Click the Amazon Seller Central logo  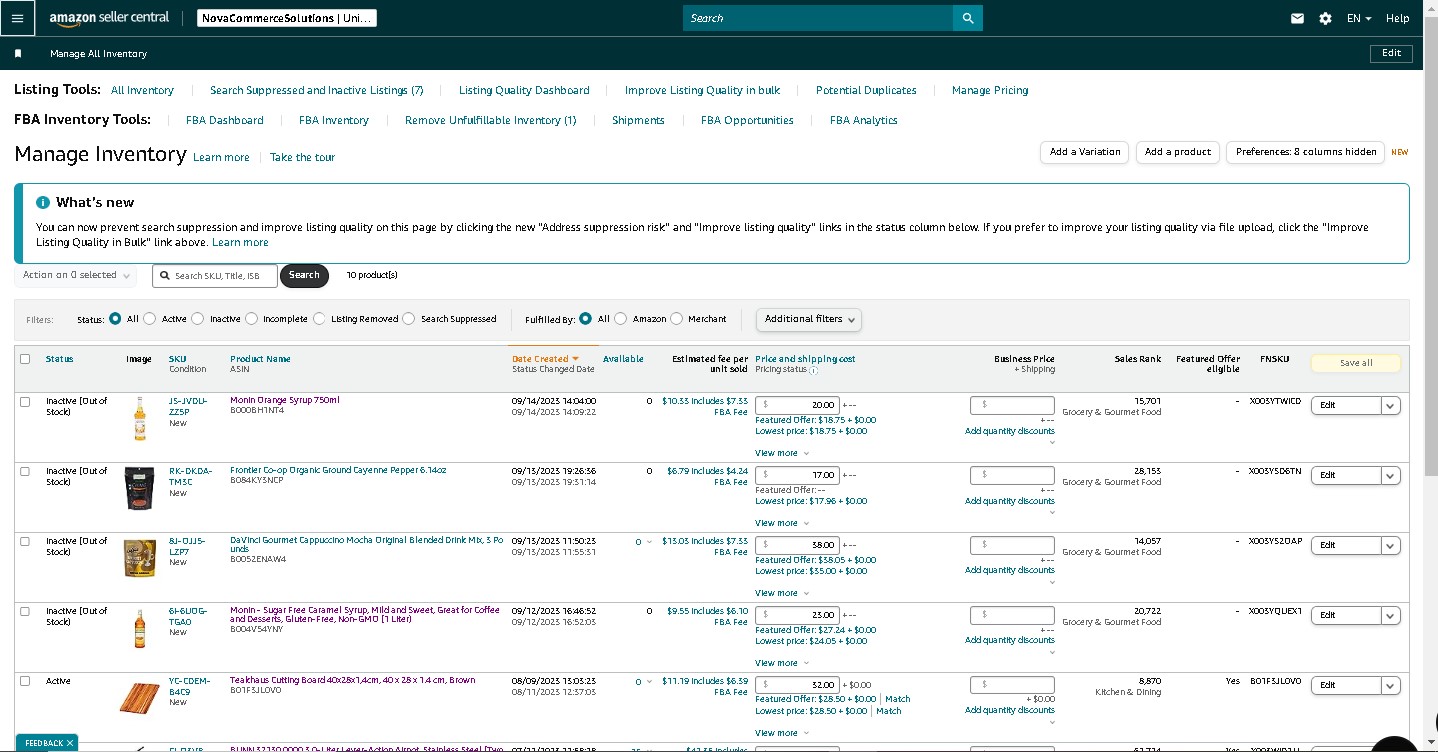(109, 18)
